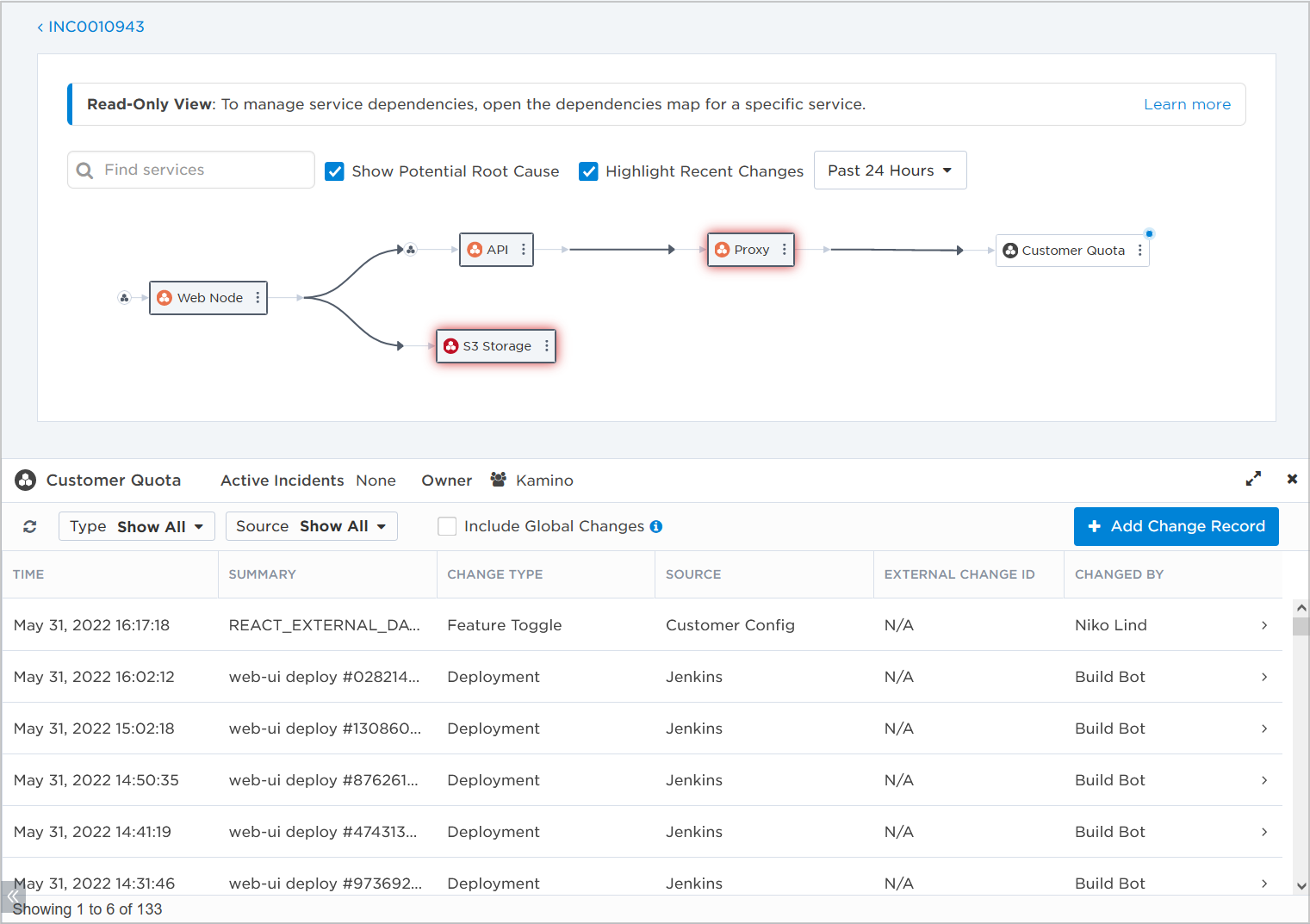The width and height of the screenshot is (1310, 924).
Task: Click the Customer Quota panel header icon
Action: point(26,481)
